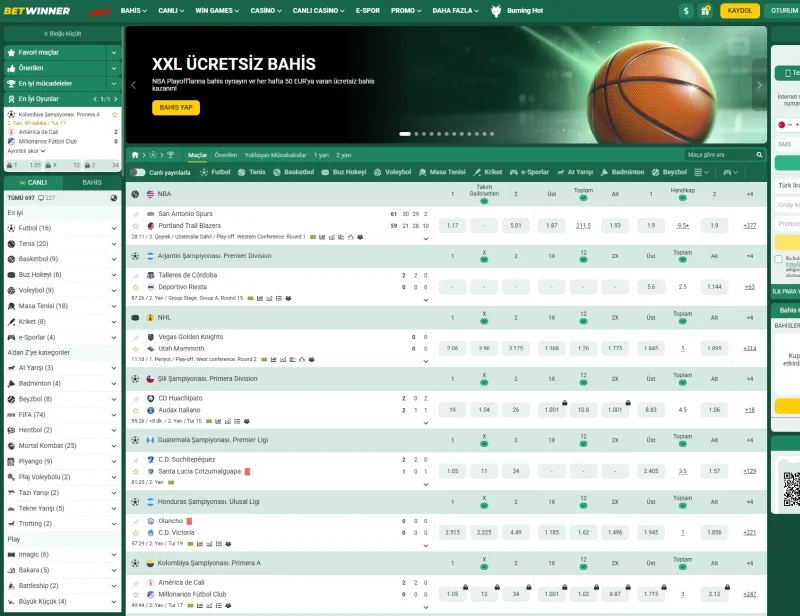Image resolution: width=800 pixels, height=616 pixels.
Task: Filter matches by At Yarışı
Action: click(575, 173)
